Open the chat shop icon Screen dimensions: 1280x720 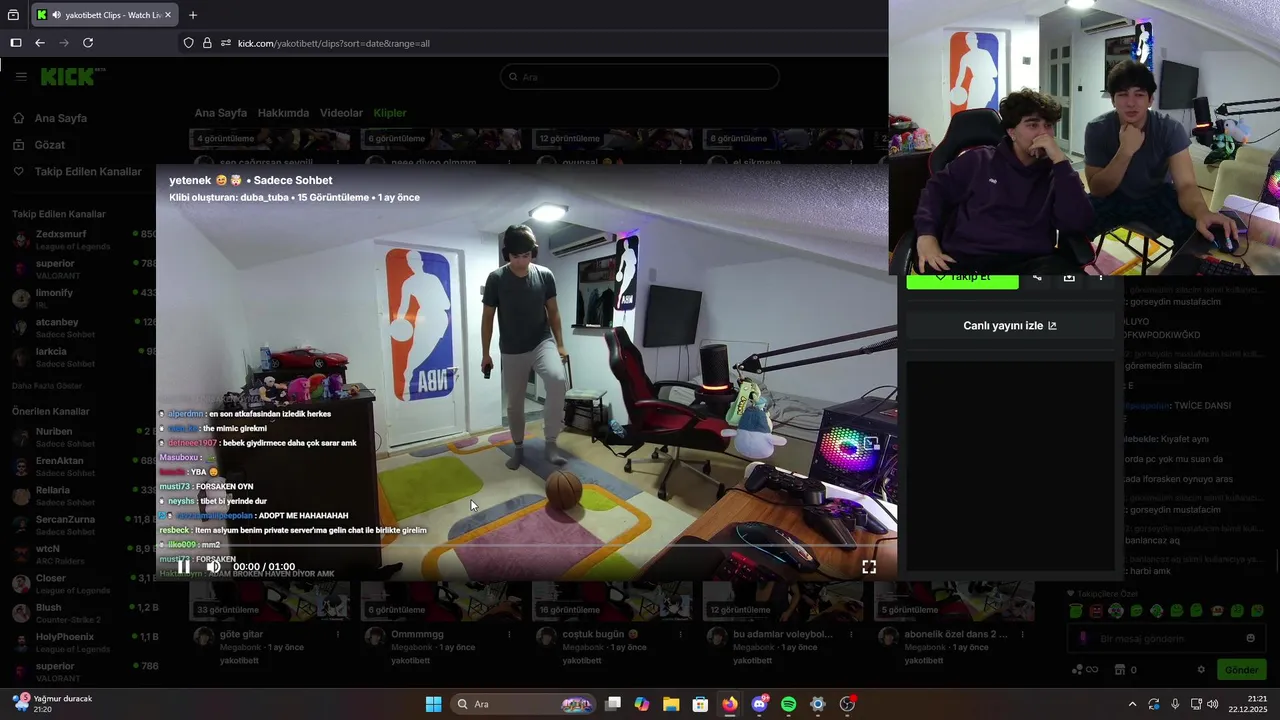click(x=1120, y=670)
